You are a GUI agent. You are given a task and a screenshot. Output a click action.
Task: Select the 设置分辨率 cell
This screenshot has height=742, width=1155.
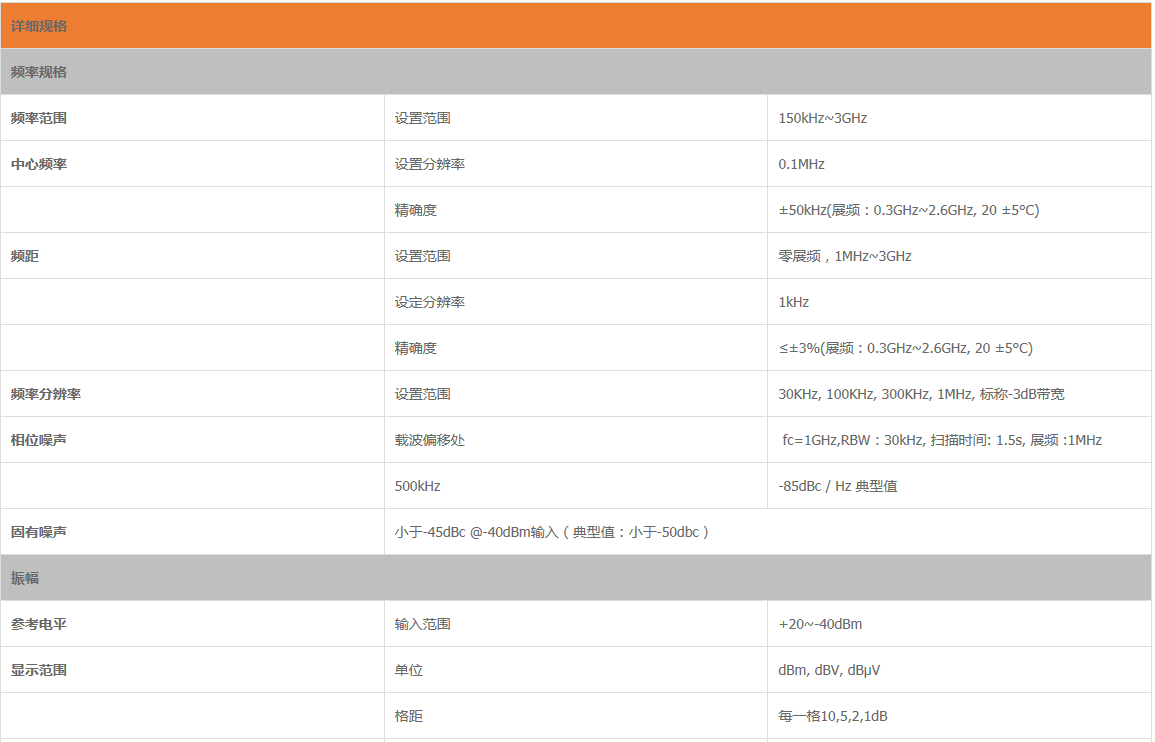coord(429,164)
